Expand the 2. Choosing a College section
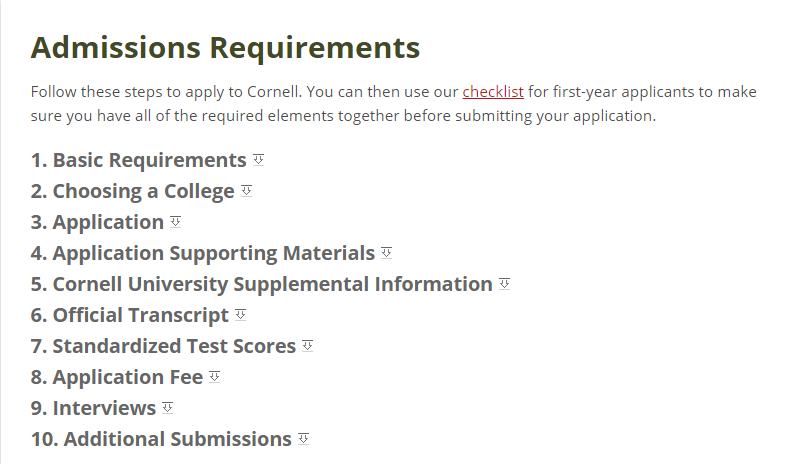799x464 pixels. click(132, 192)
